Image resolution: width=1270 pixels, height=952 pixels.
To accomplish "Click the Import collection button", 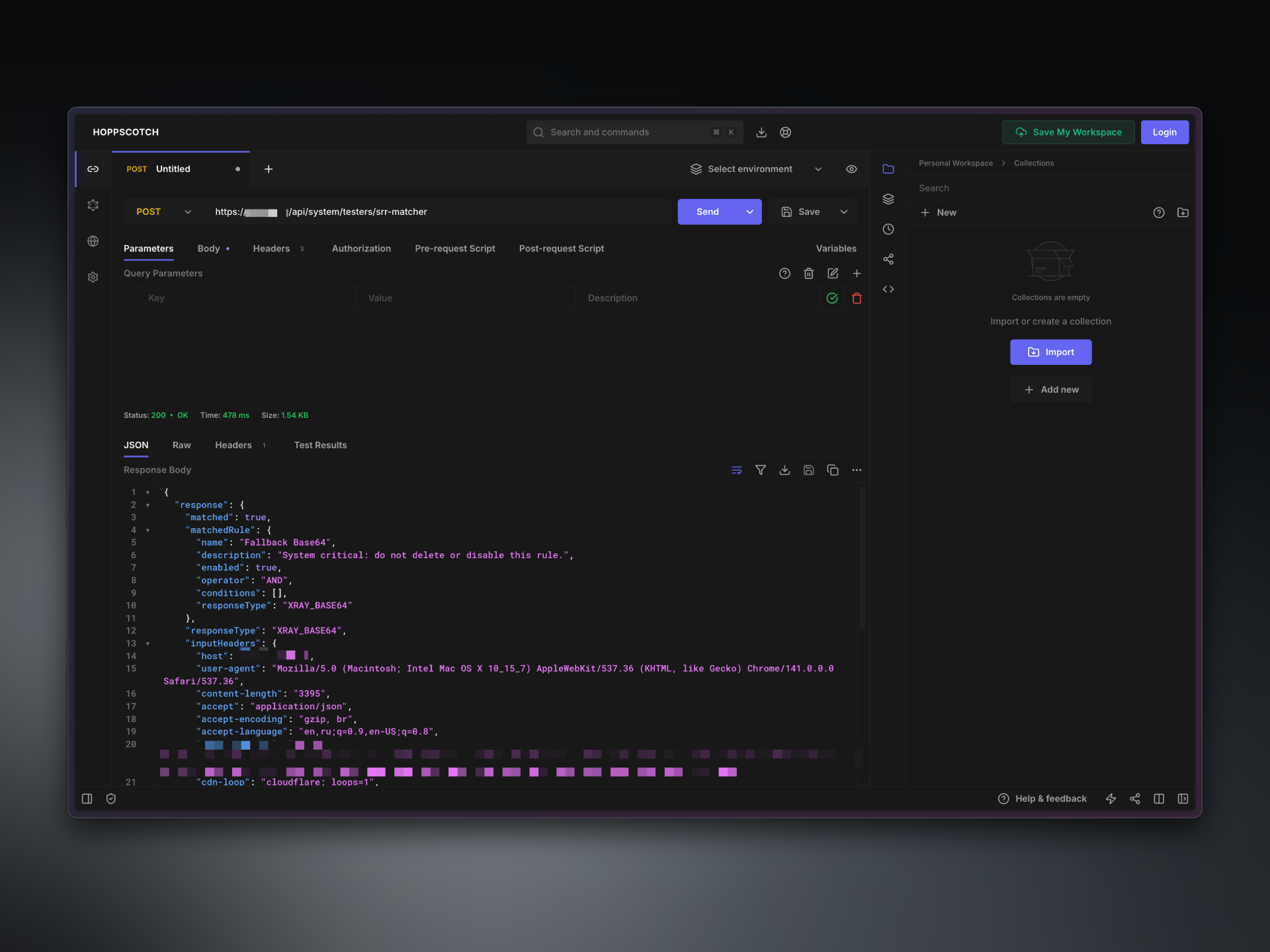I will [x=1050, y=352].
